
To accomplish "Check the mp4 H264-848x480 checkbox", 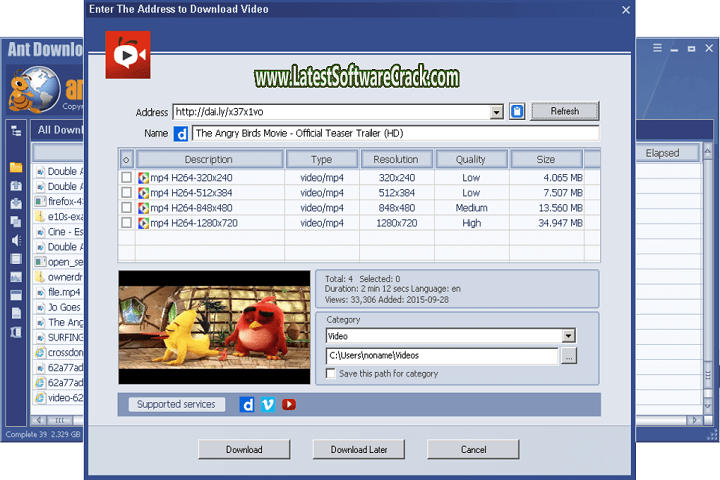I will (x=127, y=208).
